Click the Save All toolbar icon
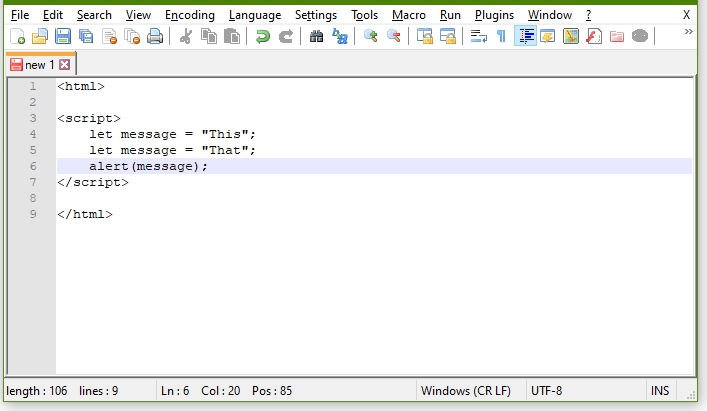Viewport: 707px width, 411px height. [x=86, y=36]
